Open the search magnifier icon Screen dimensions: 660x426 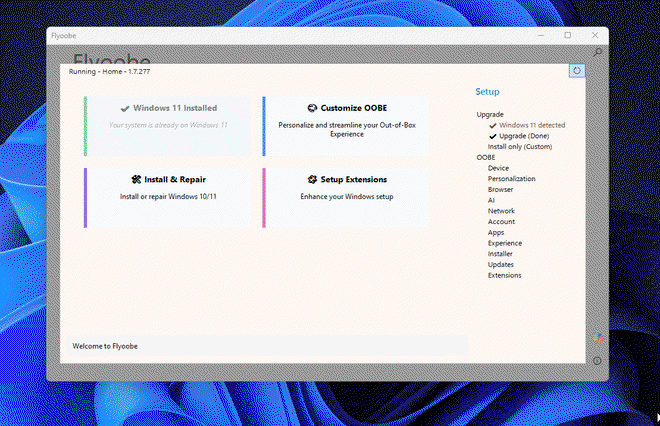[x=597, y=52]
